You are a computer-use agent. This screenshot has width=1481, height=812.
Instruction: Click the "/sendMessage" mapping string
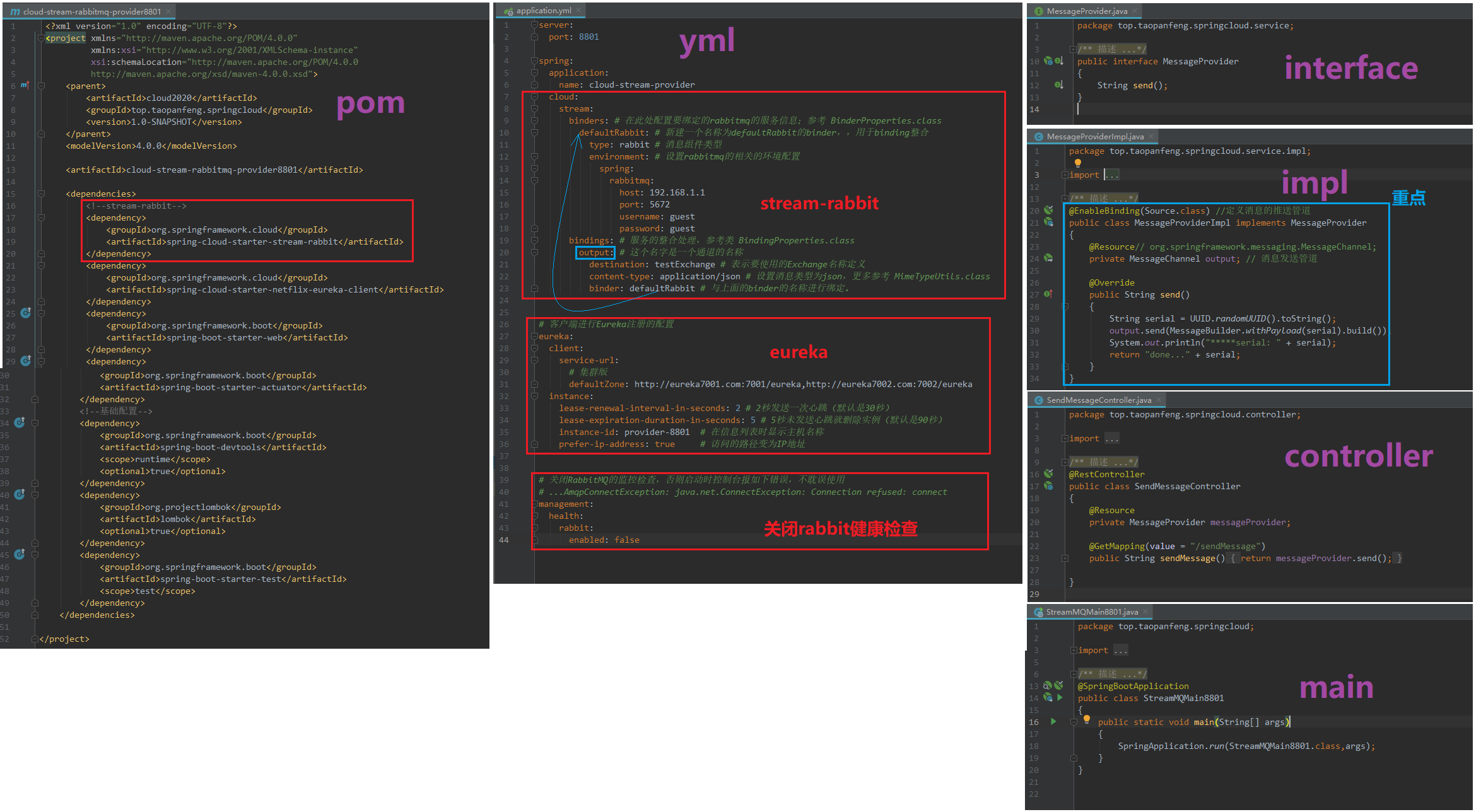[1225, 547]
